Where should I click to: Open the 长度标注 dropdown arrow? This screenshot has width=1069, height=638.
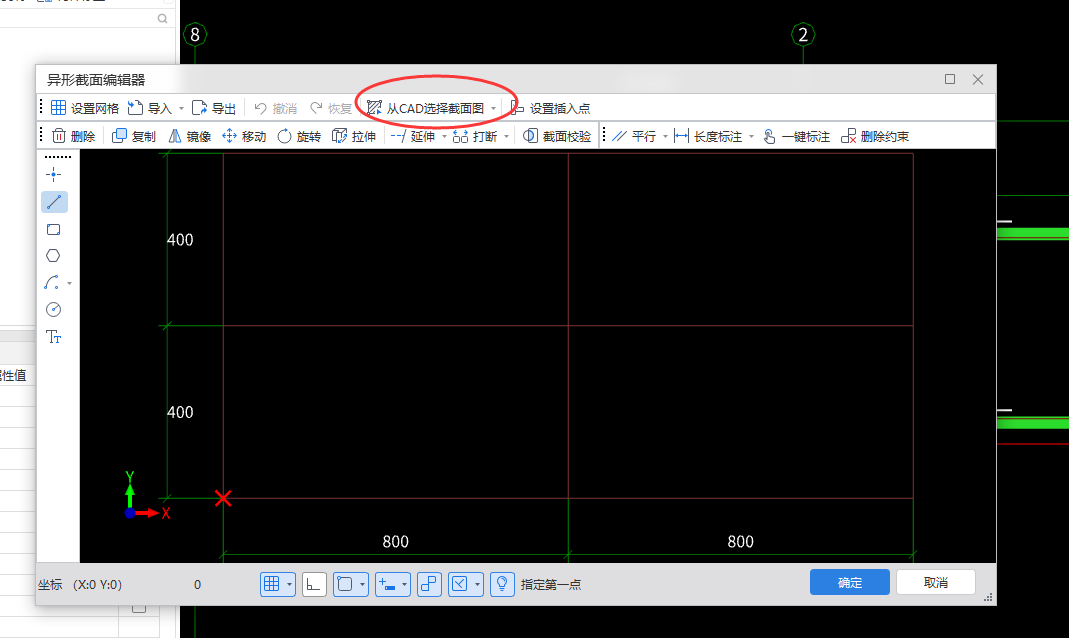click(x=751, y=136)
